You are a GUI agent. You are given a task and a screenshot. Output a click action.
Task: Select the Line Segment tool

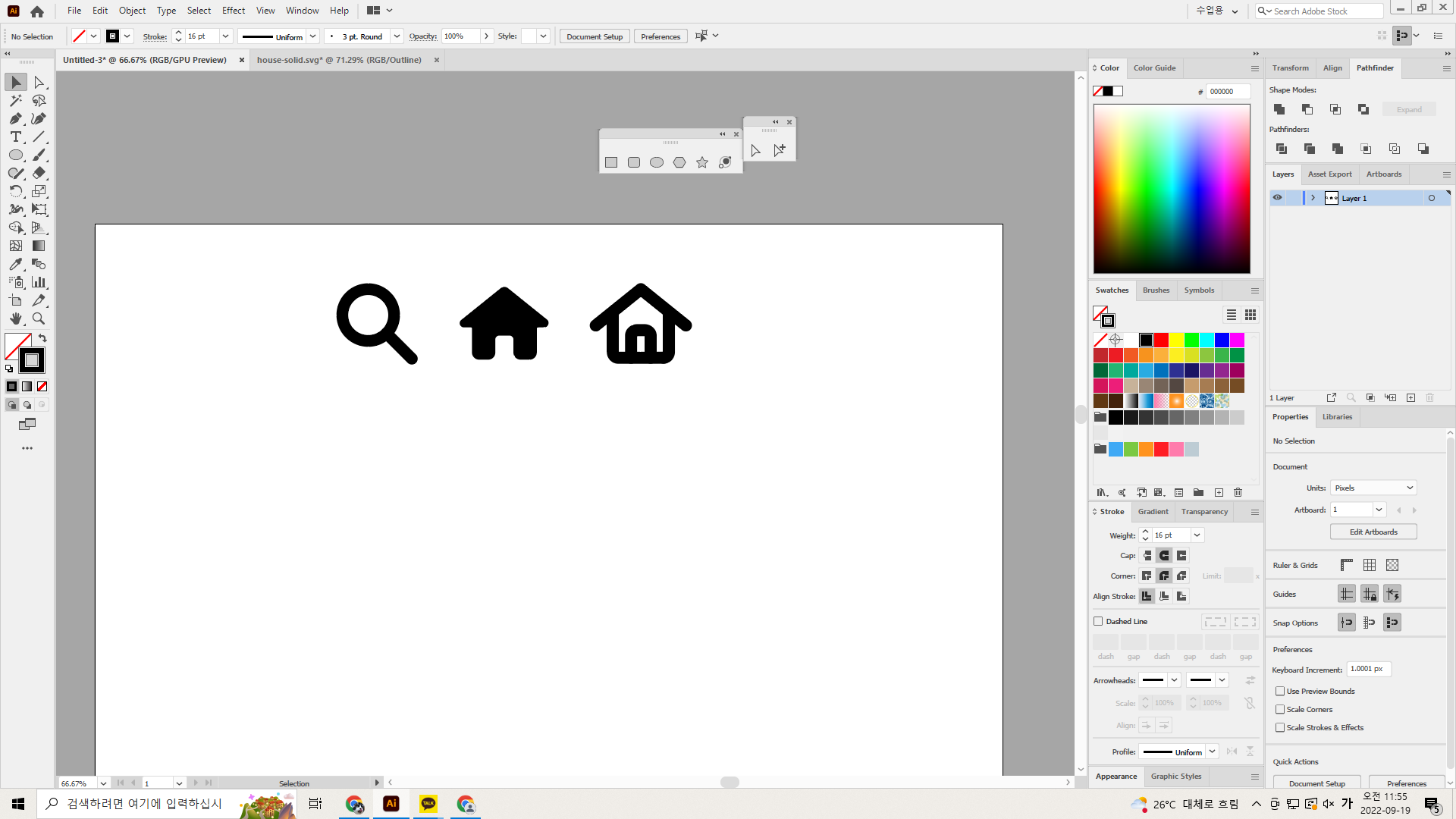tap(39, 136)
